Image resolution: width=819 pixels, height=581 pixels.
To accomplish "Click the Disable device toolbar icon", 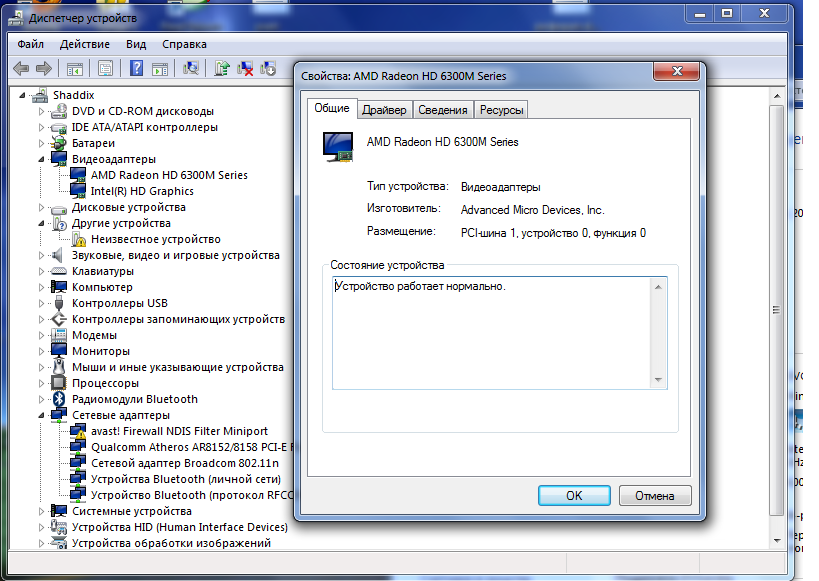I will click(268, 68).
